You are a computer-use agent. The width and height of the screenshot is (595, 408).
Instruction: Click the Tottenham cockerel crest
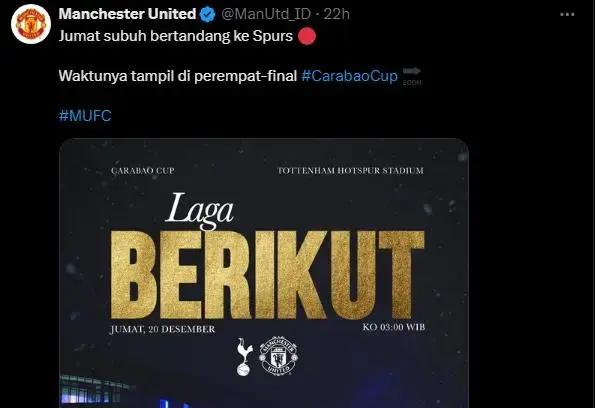[x=244, y=357]
